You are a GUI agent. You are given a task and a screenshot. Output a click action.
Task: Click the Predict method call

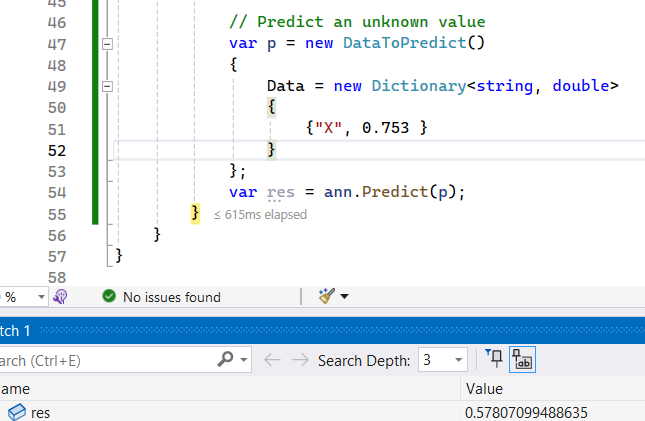coord(395,192)
